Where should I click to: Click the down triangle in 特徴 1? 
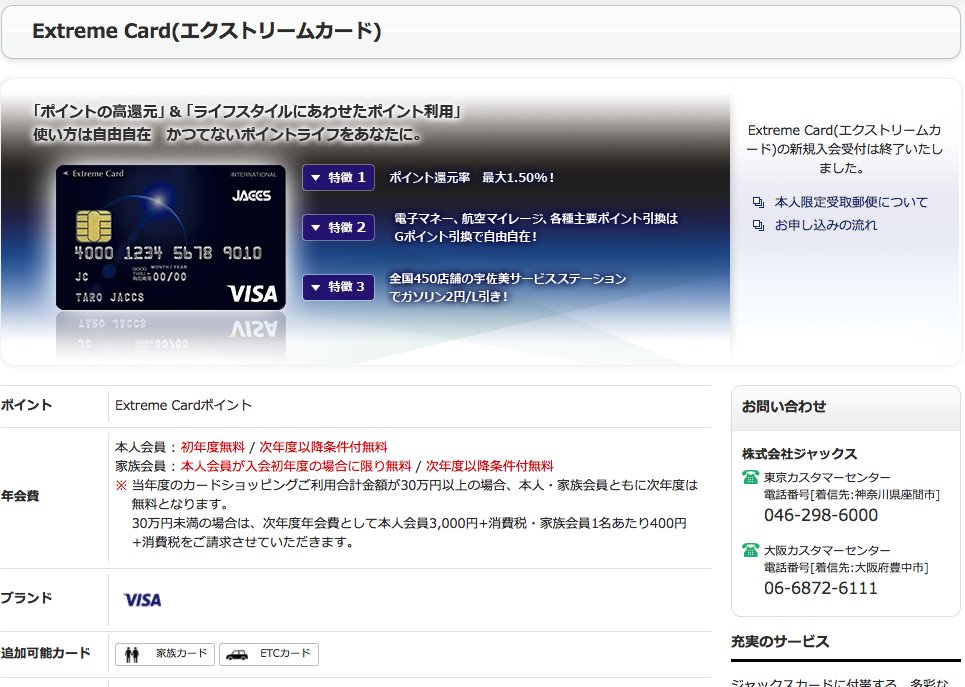pyautogui.click(x=316, y=178)
